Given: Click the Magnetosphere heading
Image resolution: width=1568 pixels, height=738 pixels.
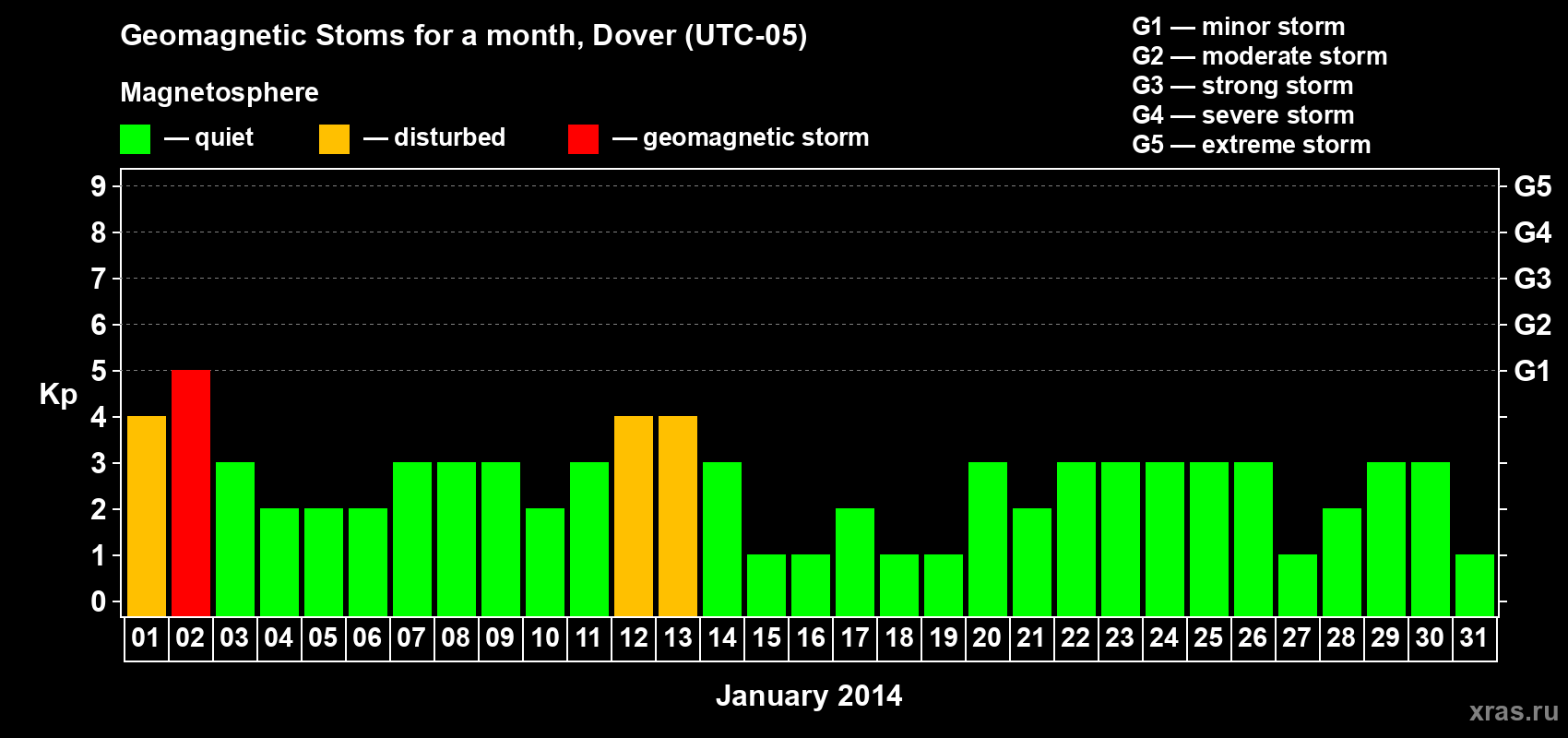Looking at the screenshot, I should click(220, 93).
